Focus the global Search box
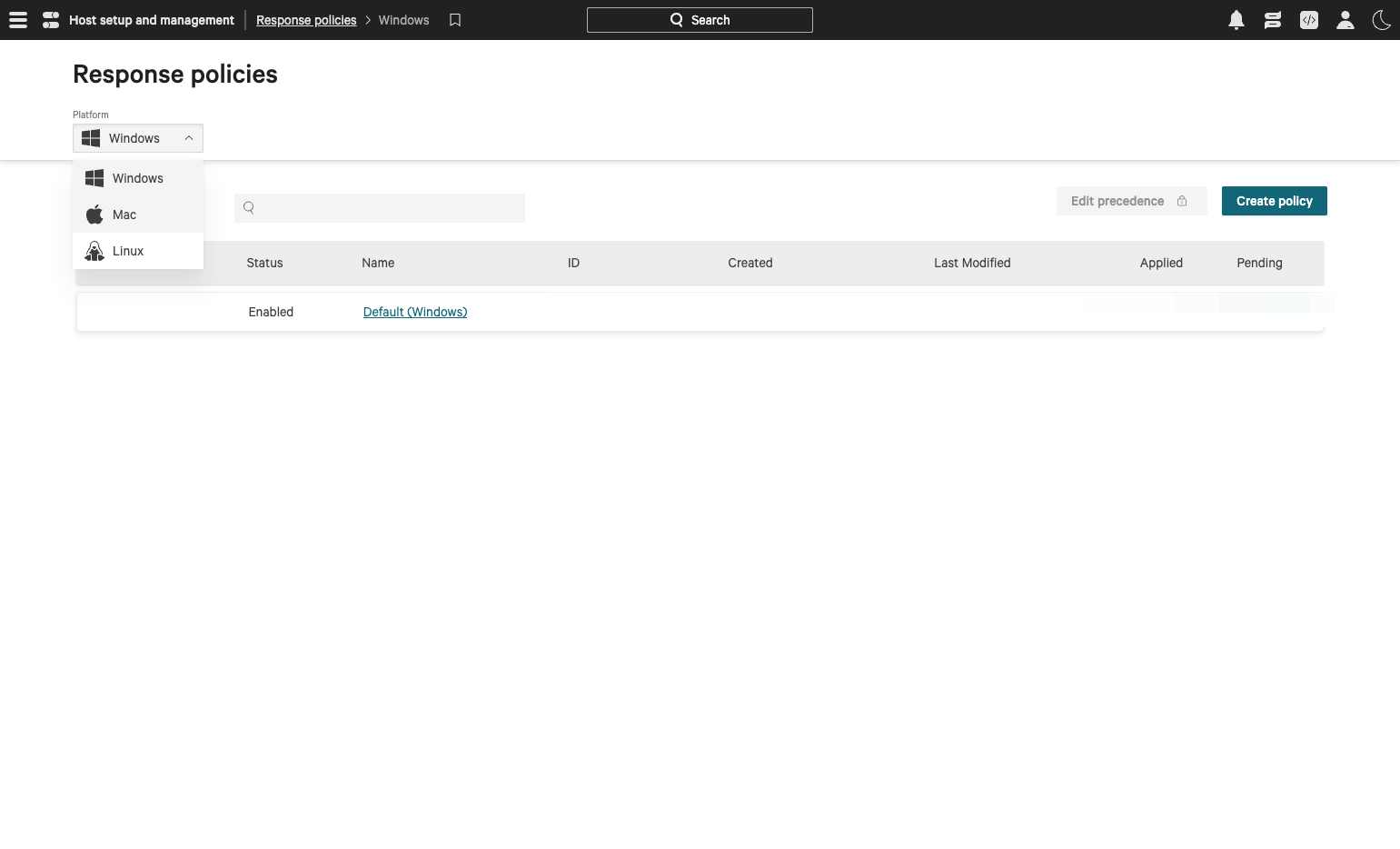This screenshot has height=849, width=1400. click(x=700, y=20)
